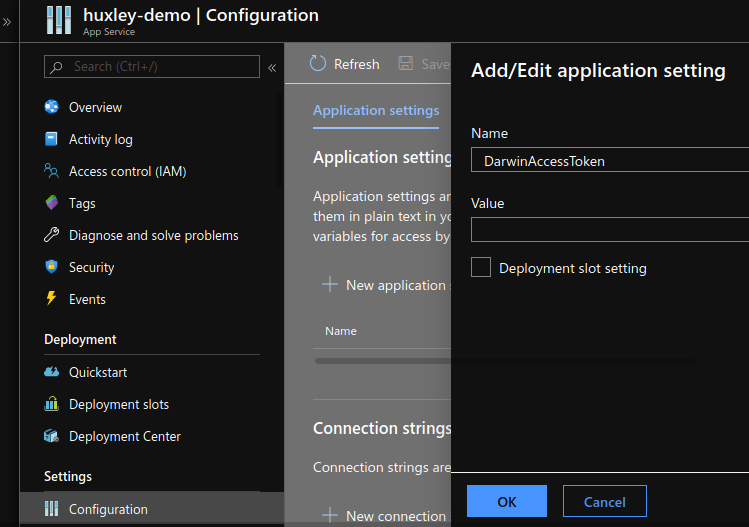Click the Events lightning bolt icon

[x=51, y=298]
